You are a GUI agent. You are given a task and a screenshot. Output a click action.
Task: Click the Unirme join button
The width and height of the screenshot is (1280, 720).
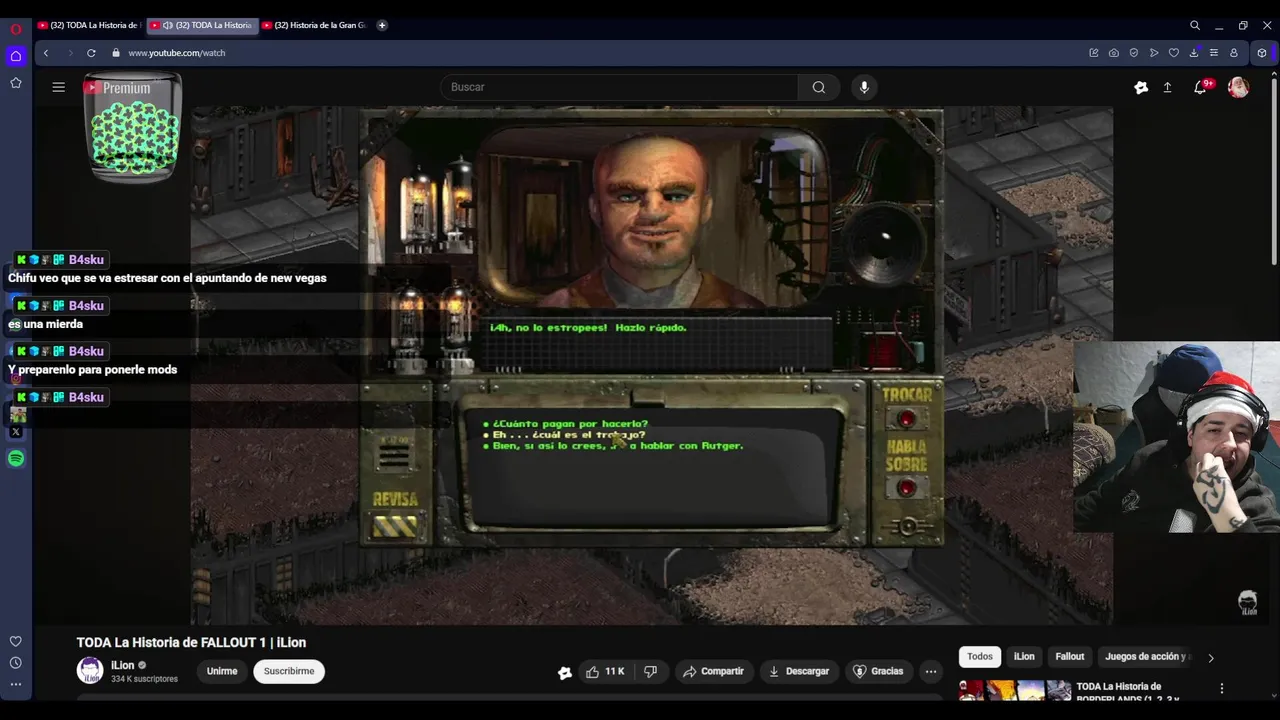pyautogui.click(x=222, y=671)
